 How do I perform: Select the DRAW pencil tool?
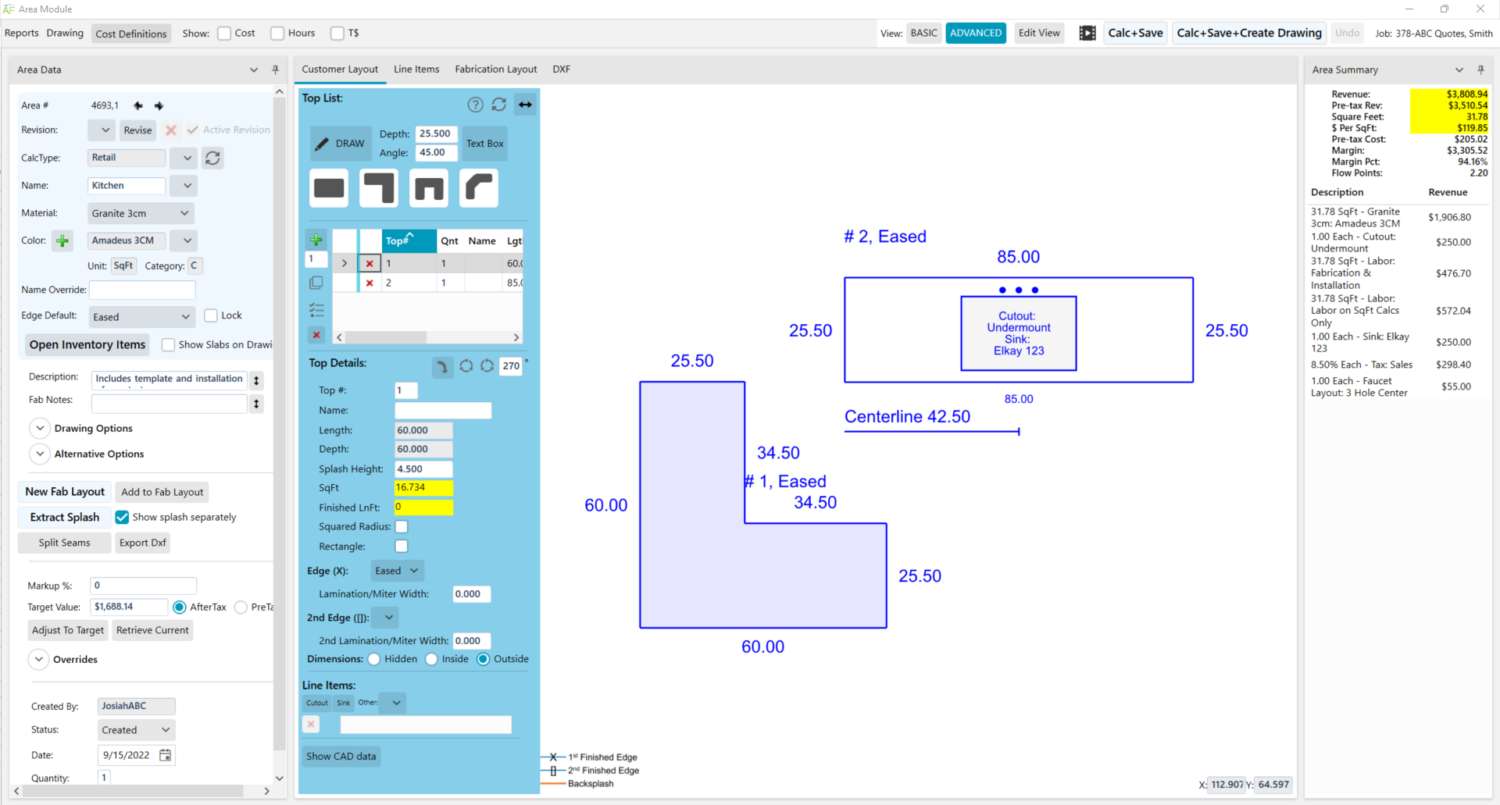point(340,142)
